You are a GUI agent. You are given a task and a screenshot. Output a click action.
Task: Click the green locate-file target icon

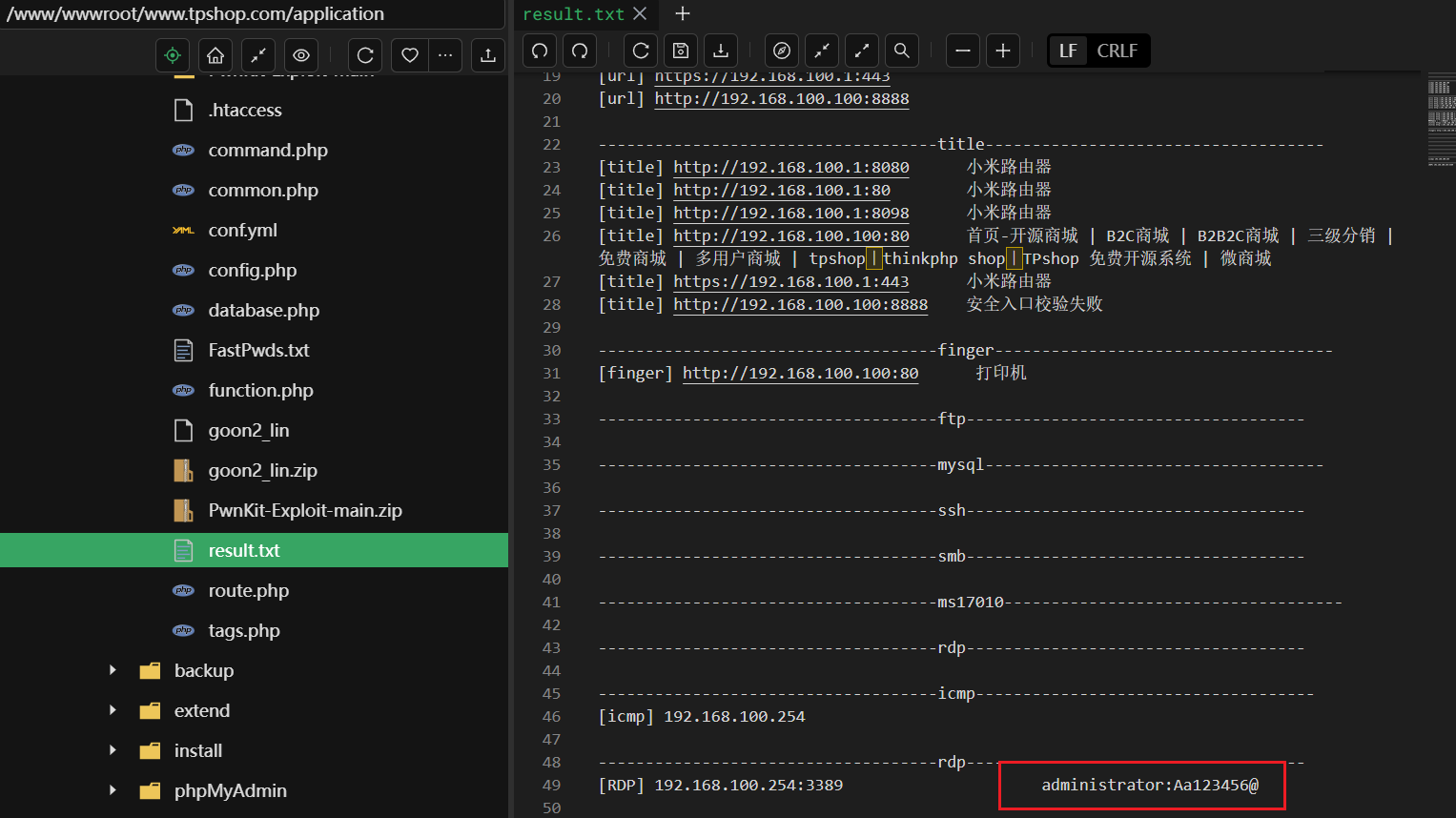[x=173, y=55]
